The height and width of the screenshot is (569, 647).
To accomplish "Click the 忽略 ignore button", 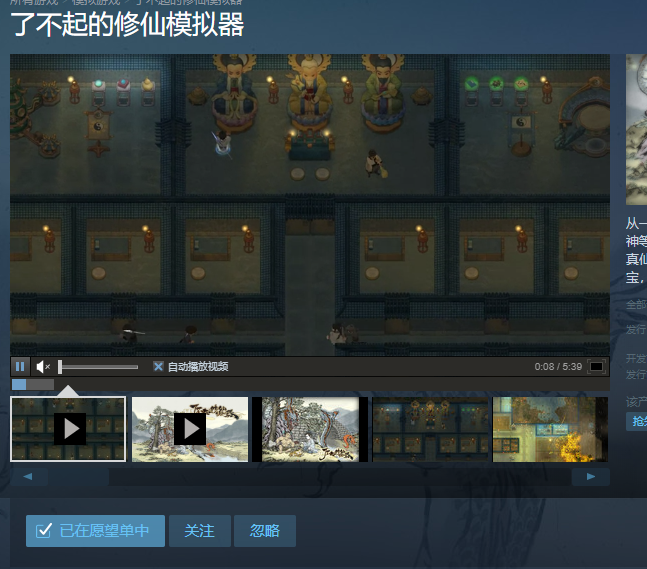I will 265,531.
